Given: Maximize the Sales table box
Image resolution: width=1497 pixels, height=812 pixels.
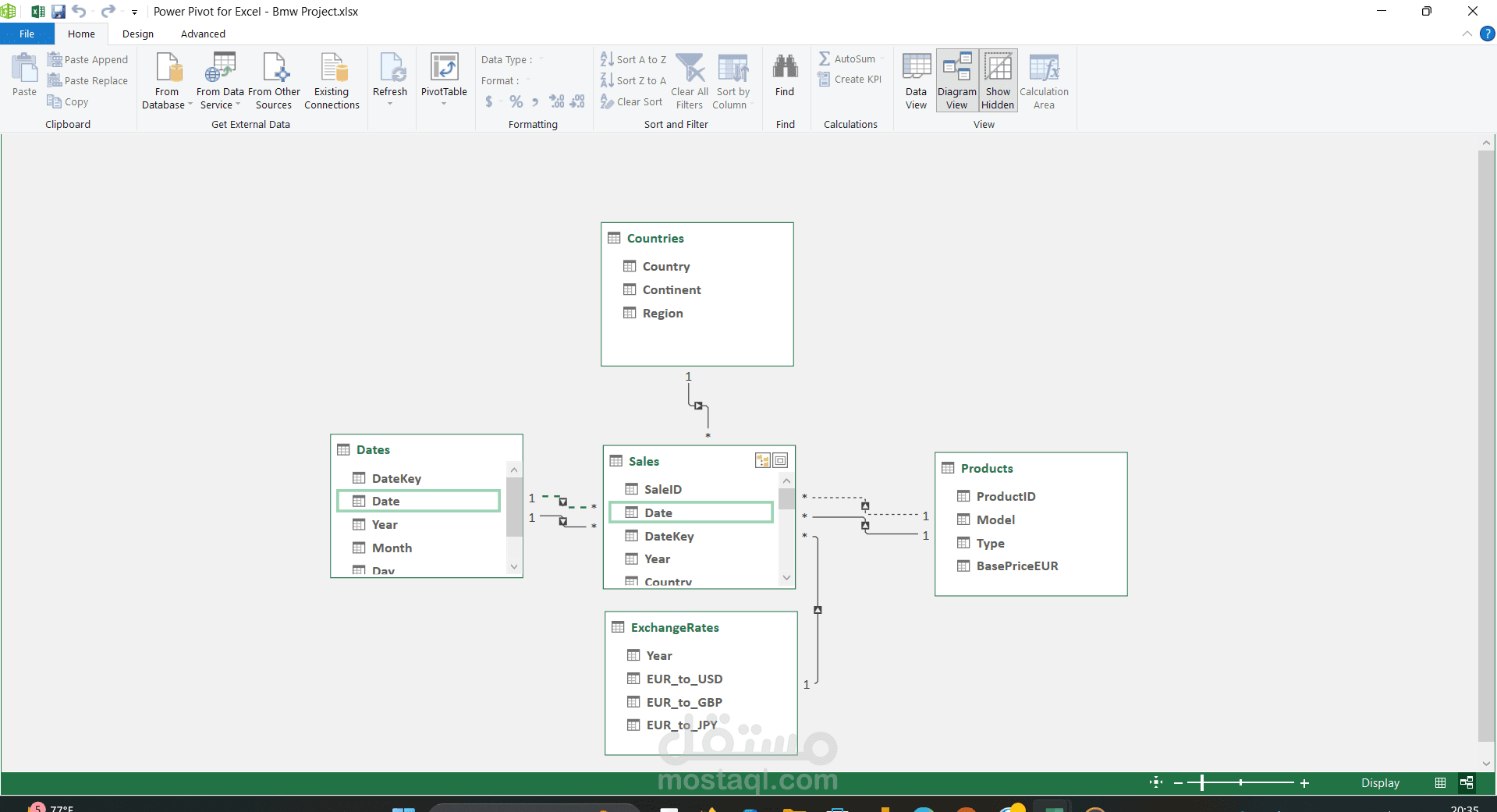Looking at the screenshot, I should tap(781, 460).
